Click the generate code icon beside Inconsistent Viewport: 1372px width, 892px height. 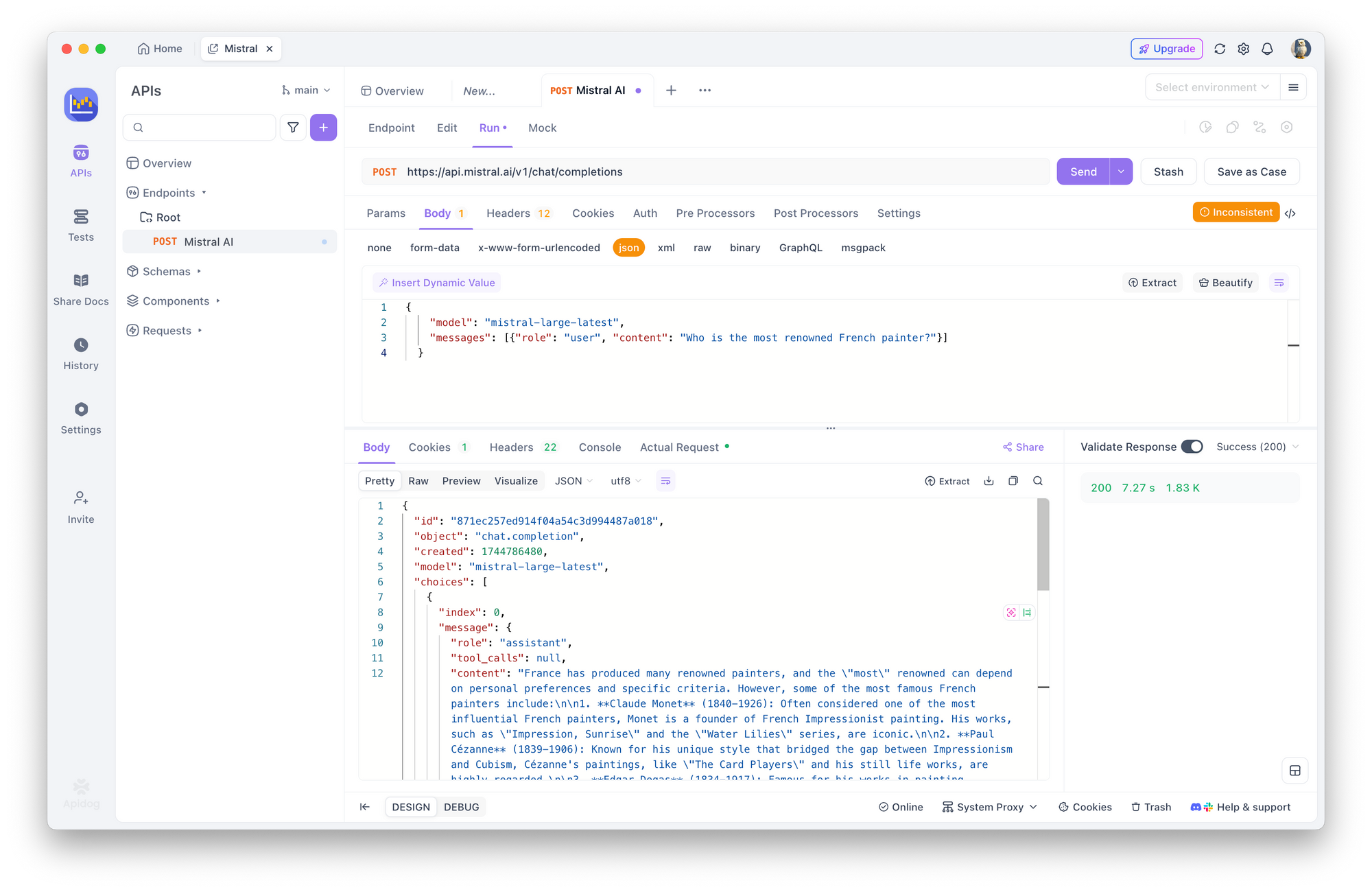[1290, 213]
